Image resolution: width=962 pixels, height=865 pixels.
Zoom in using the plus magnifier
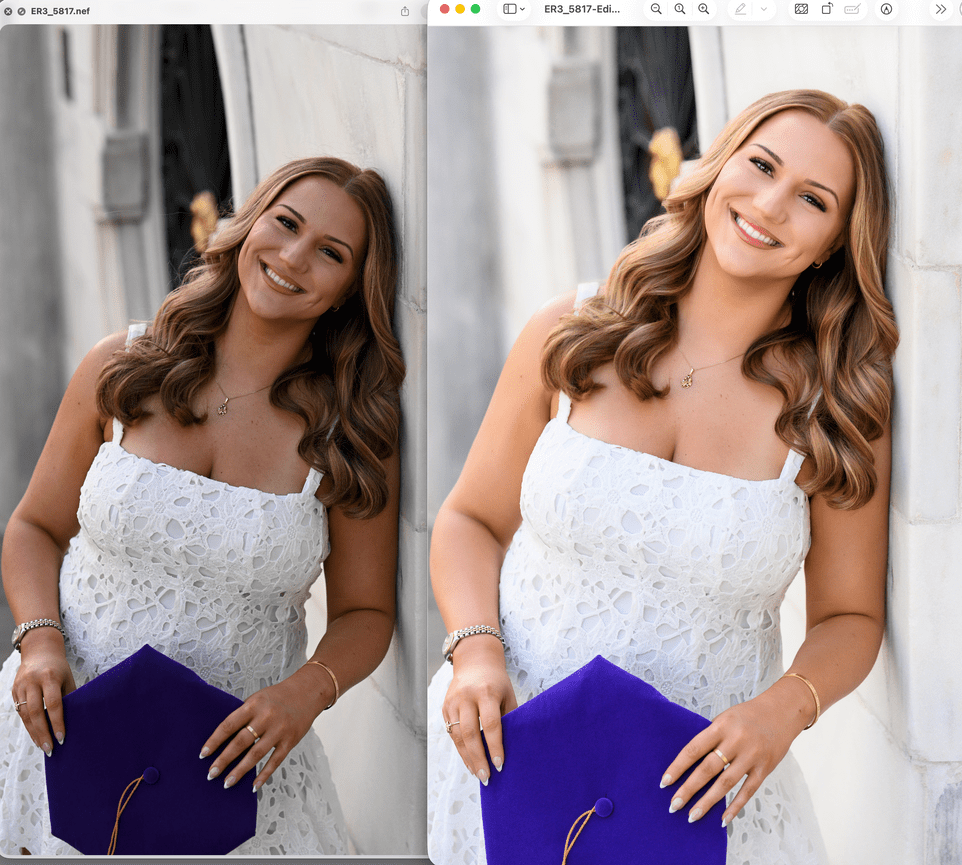click(x=704, y=9)
